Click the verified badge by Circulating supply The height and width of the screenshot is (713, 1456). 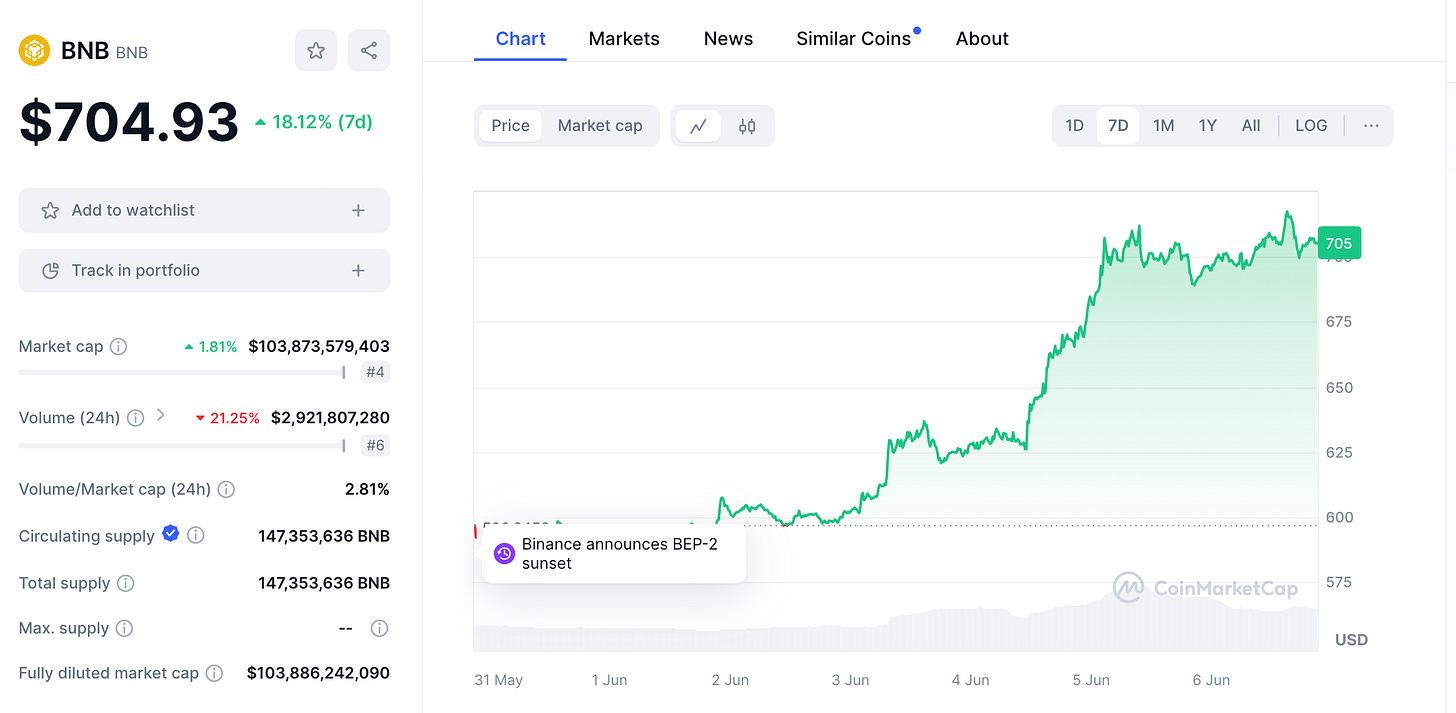tap(170, 534)
